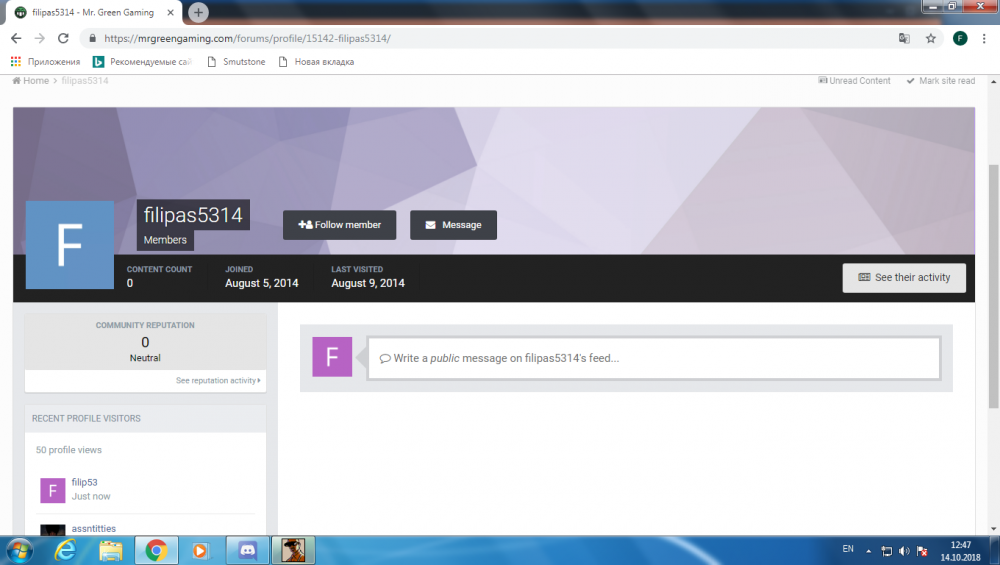Click the Google Translate icon in address bar
The image size is (1000, 565).
(904, 38)
